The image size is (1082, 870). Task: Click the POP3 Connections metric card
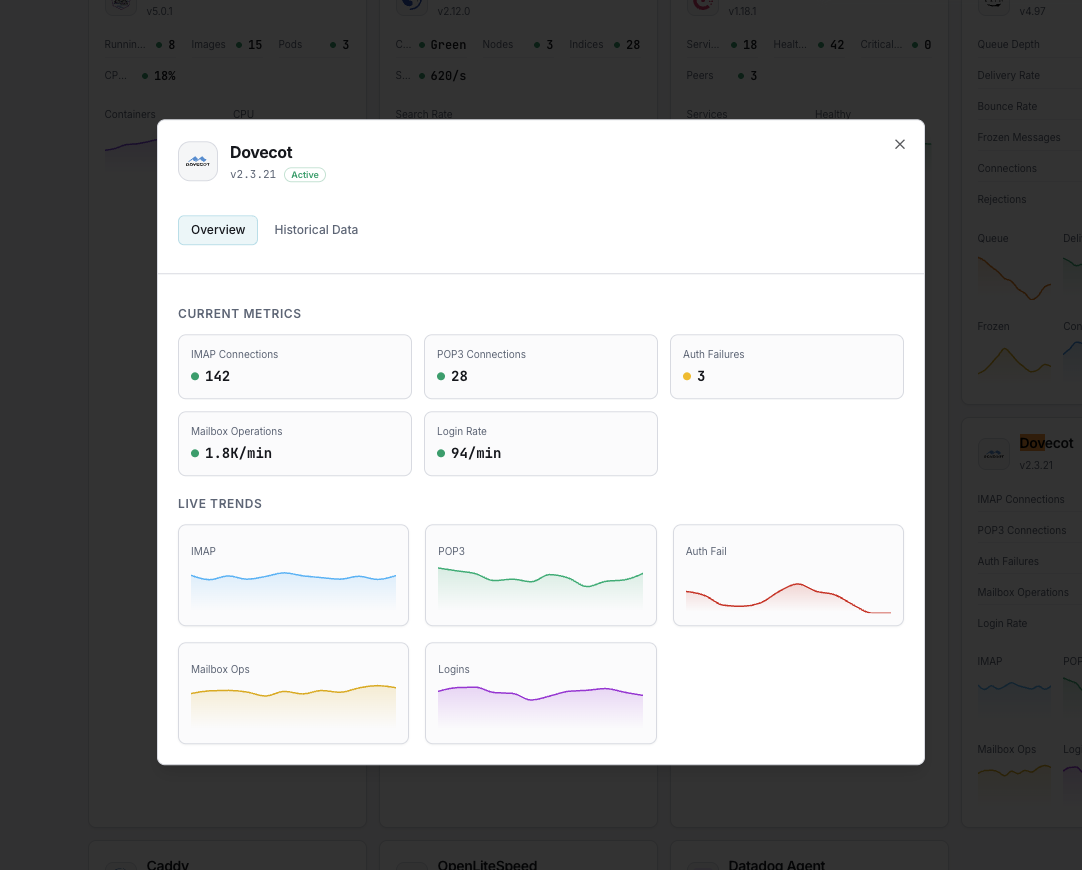540,366
